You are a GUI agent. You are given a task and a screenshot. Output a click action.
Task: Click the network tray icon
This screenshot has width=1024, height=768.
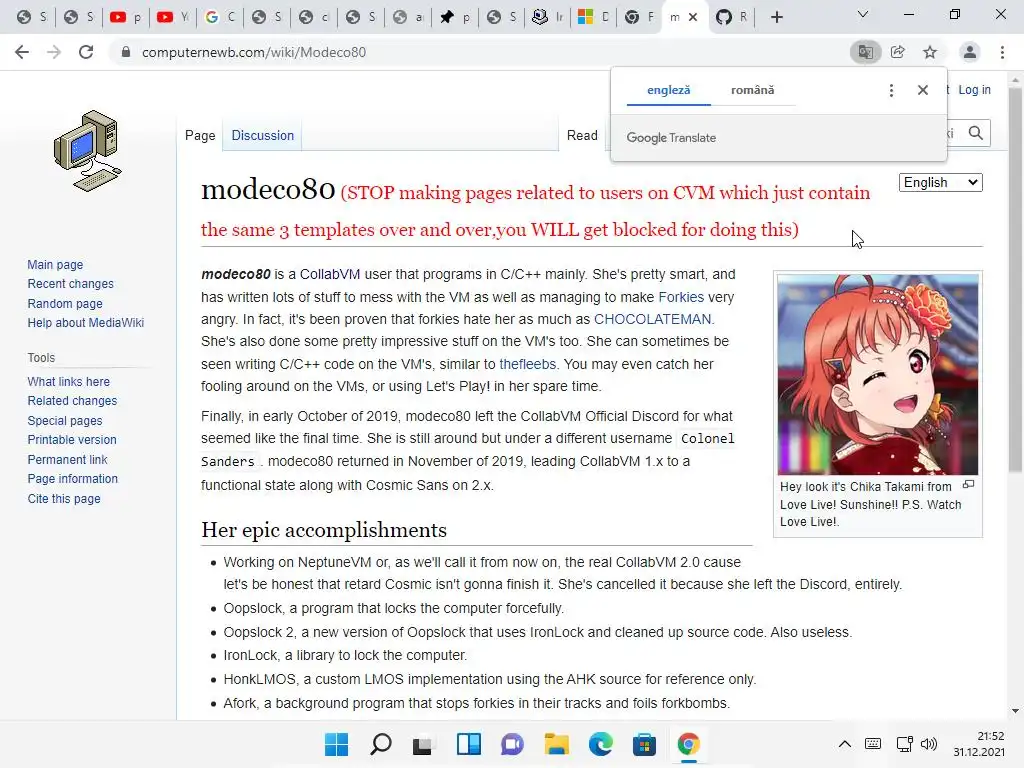tap(904, 744)
